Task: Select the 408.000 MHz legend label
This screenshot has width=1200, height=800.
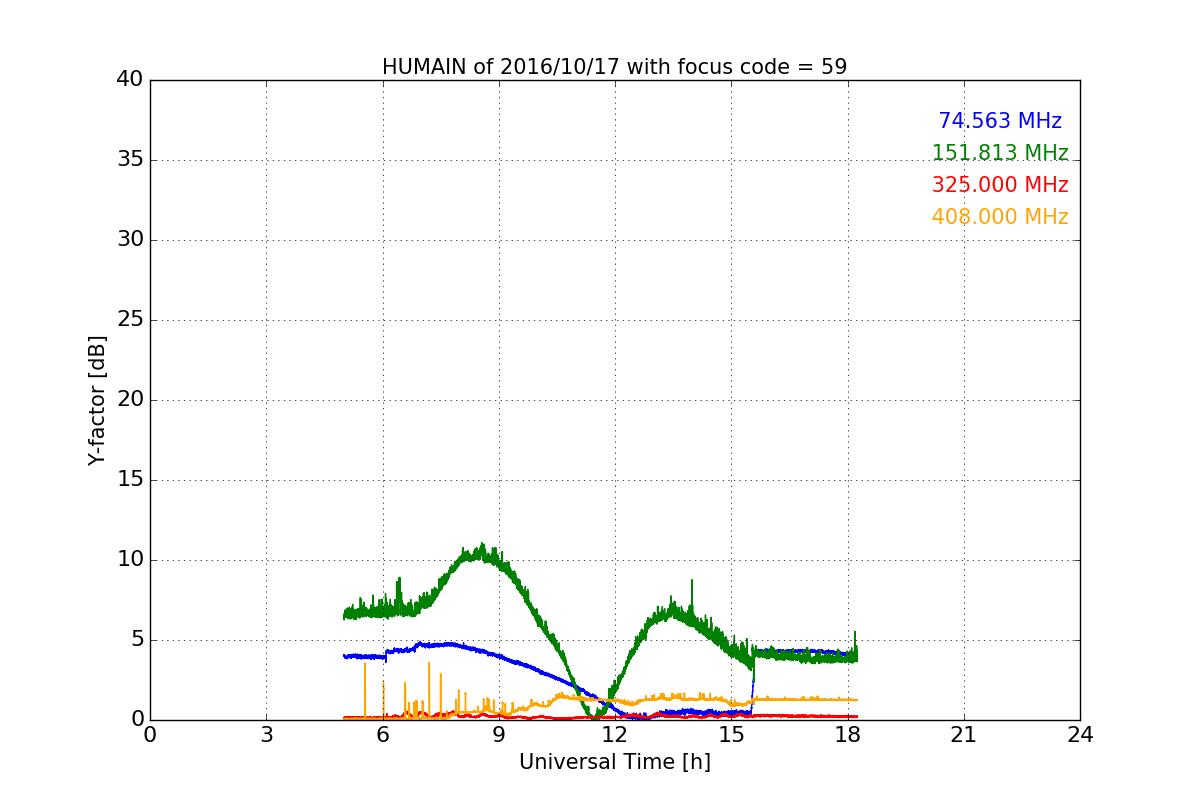Action: tap(1000, 217)
